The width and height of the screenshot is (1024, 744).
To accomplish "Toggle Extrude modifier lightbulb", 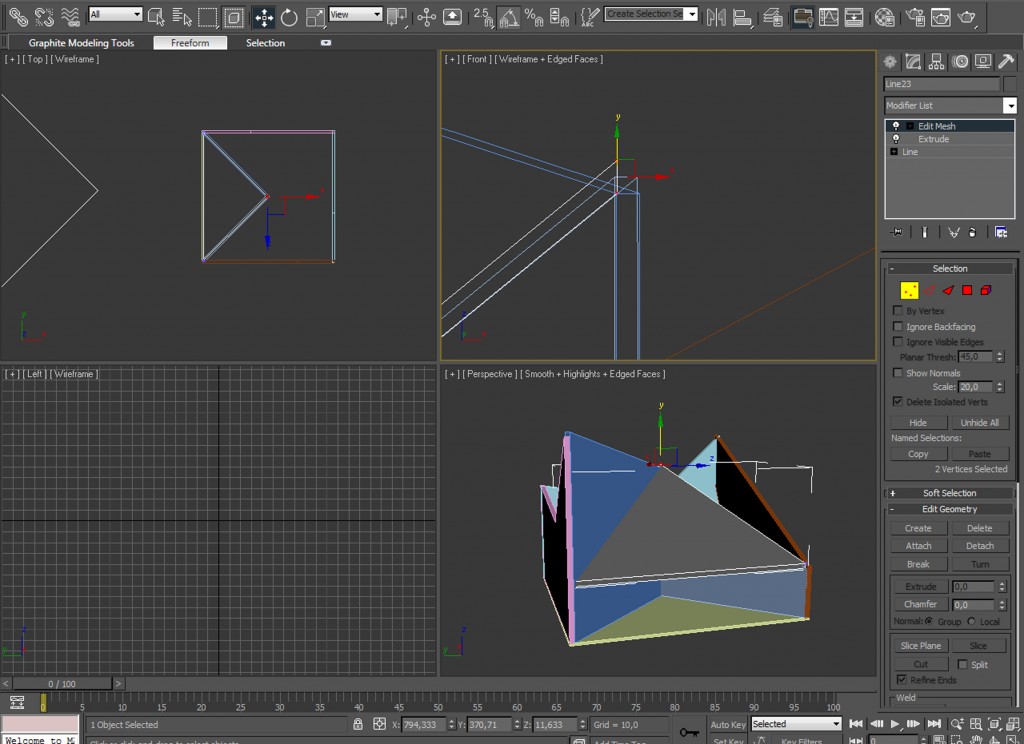I will click(x=895, y=138).
